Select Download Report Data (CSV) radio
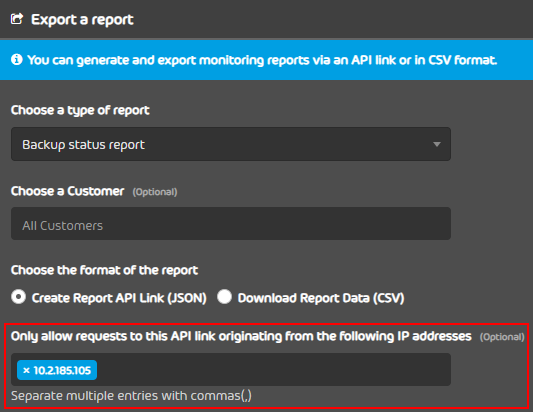 tap(224, 297)
